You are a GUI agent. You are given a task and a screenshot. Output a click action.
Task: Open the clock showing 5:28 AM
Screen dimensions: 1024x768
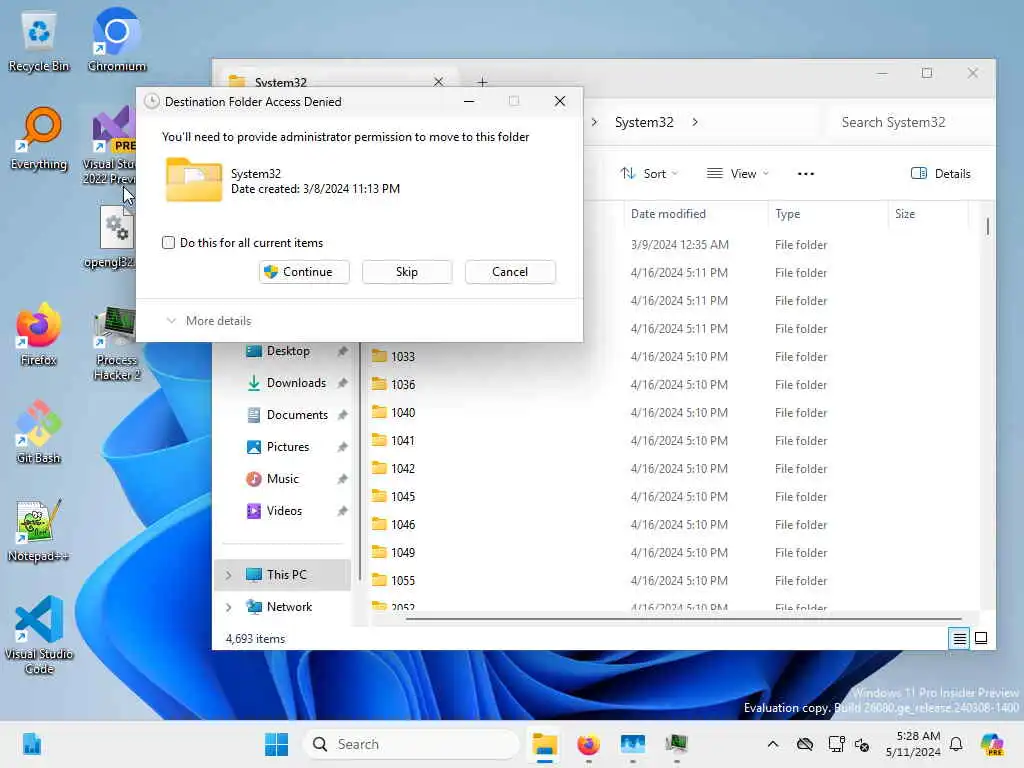(913, 744)
